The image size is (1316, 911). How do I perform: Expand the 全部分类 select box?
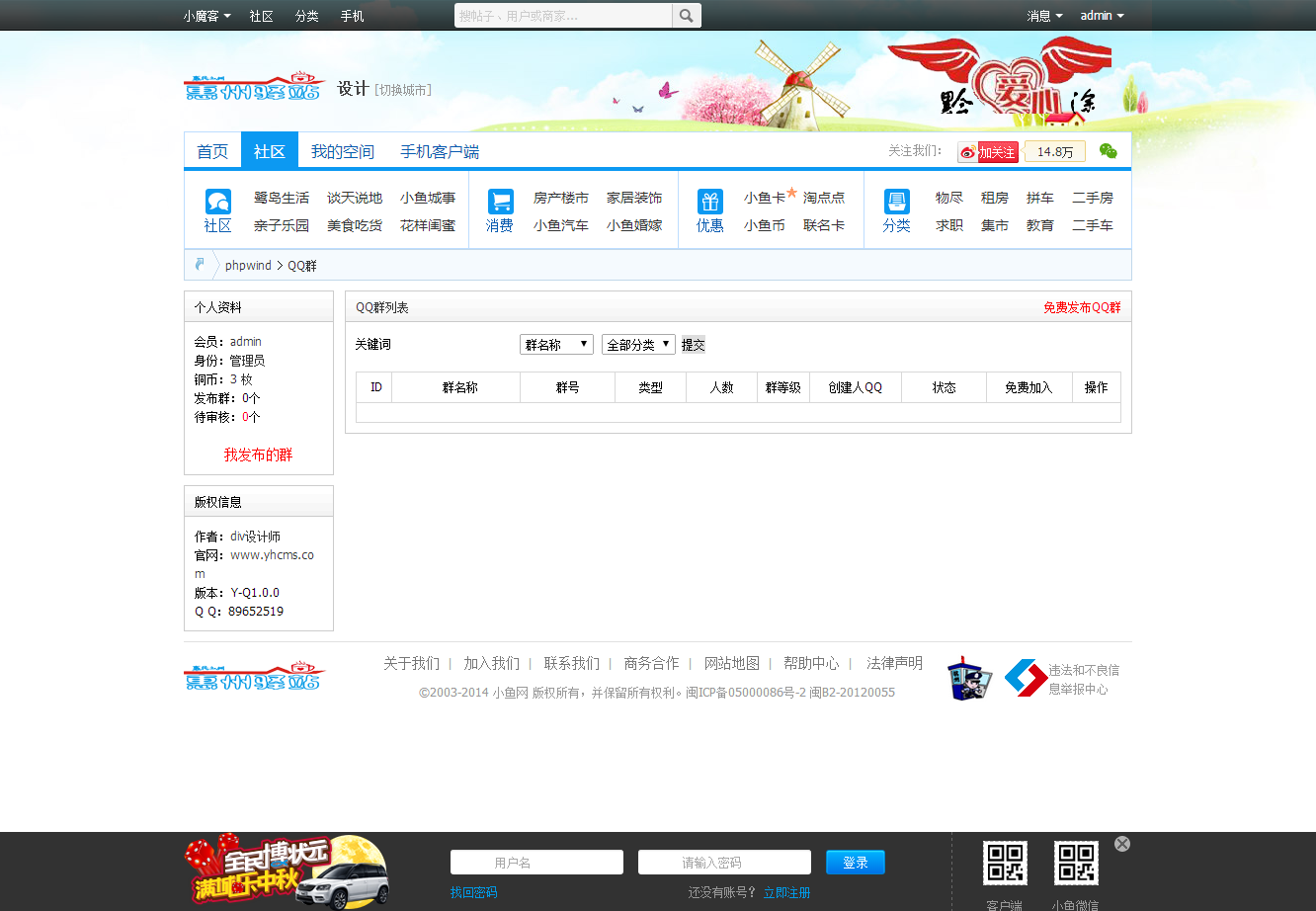tap(638, 345)
